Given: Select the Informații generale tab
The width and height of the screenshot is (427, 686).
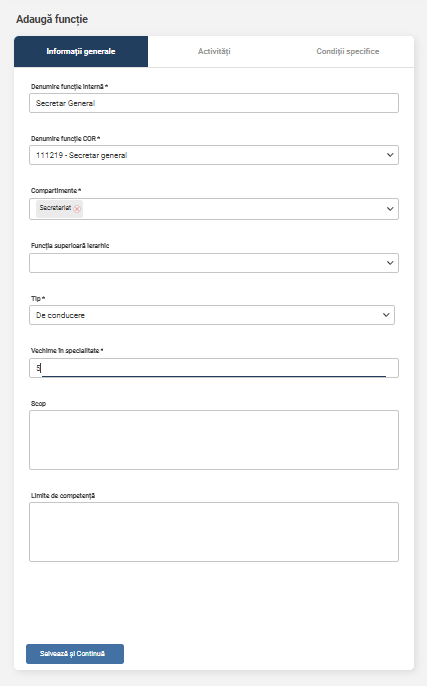Looking at the screenshot, I should 81,51.
